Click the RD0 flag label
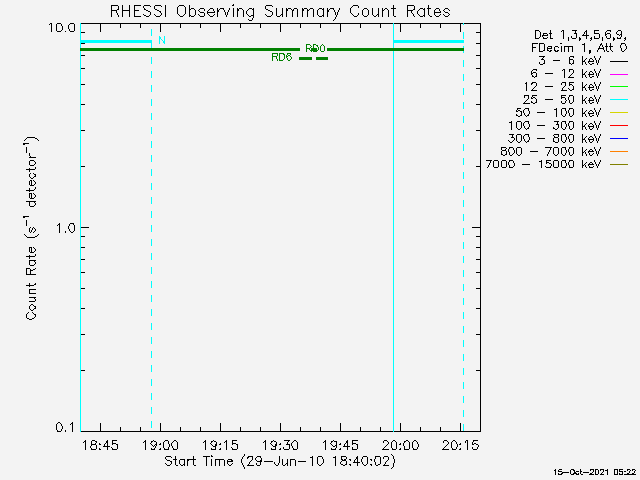The height and width of the screenshot is (480, 640). click(316, 49)
